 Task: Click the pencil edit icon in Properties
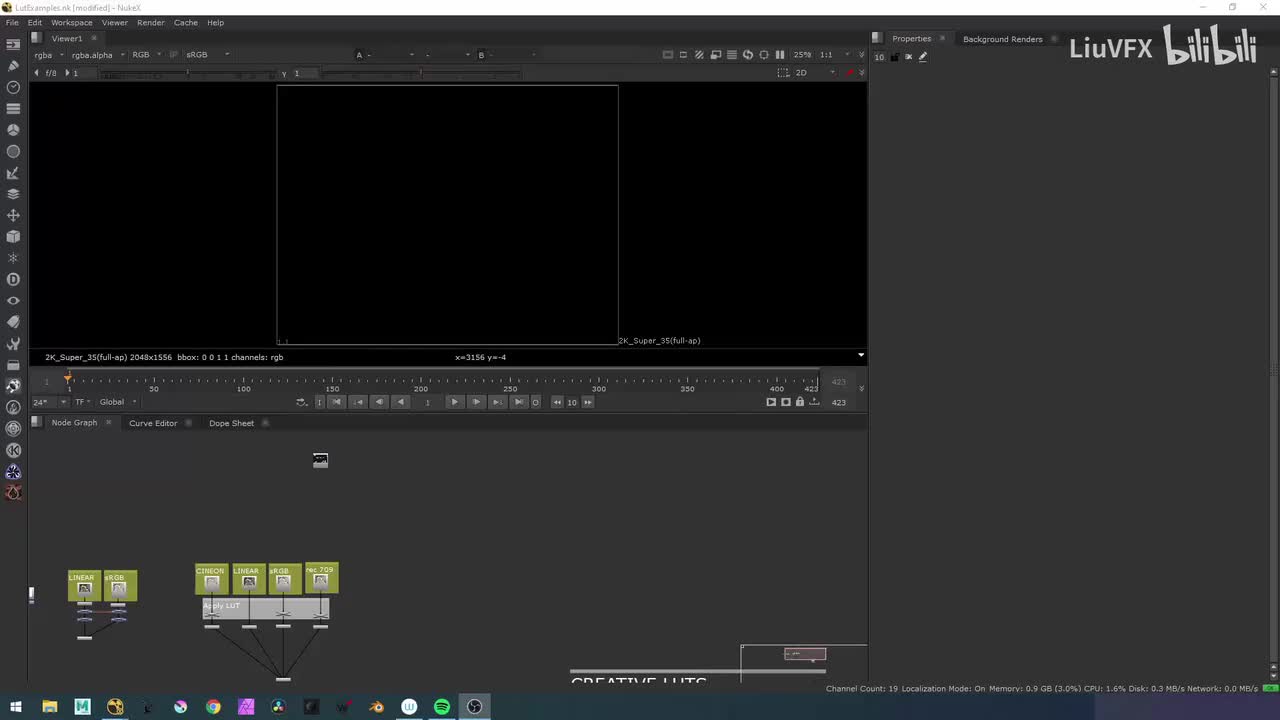(922, 57)
